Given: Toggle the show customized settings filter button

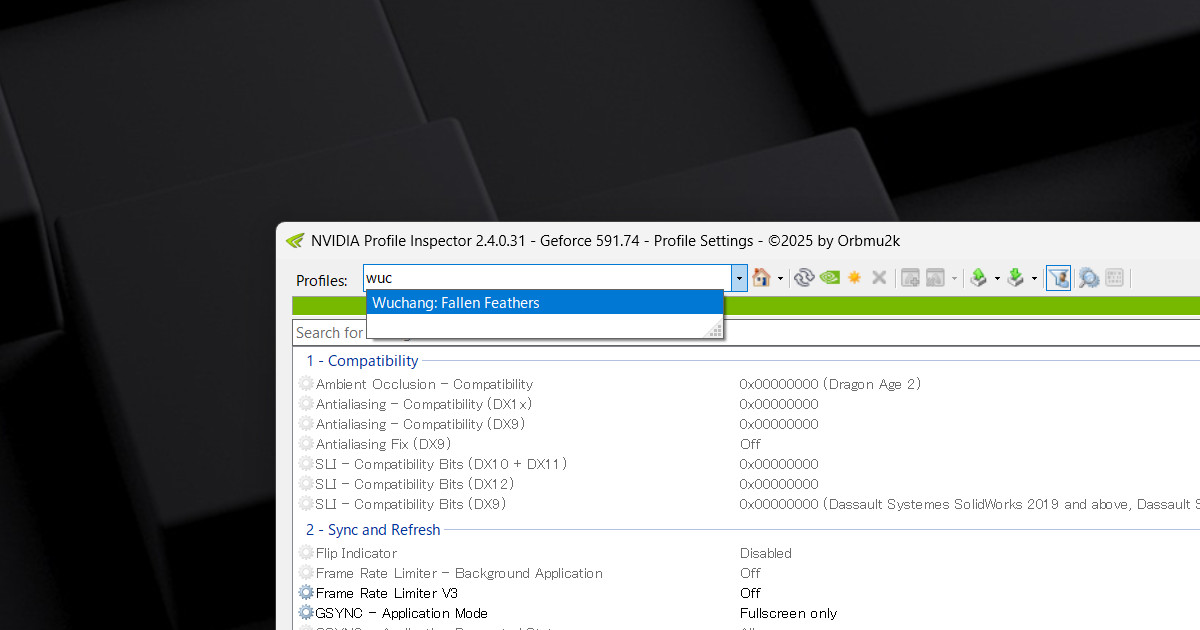Looking at the screenshot, I should point(1058,278).
